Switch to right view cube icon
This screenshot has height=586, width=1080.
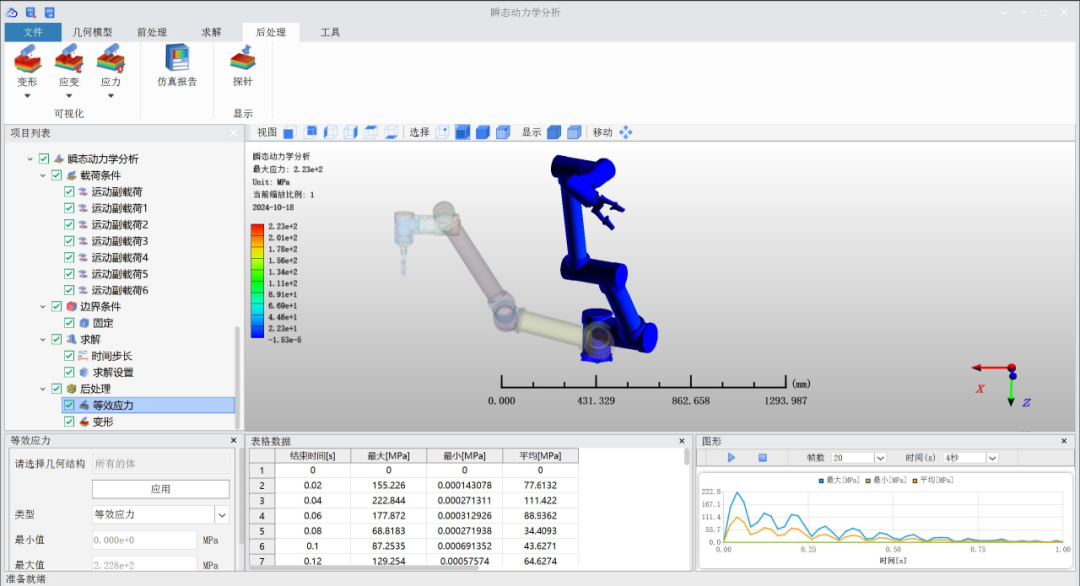click(x=351, y=132)
